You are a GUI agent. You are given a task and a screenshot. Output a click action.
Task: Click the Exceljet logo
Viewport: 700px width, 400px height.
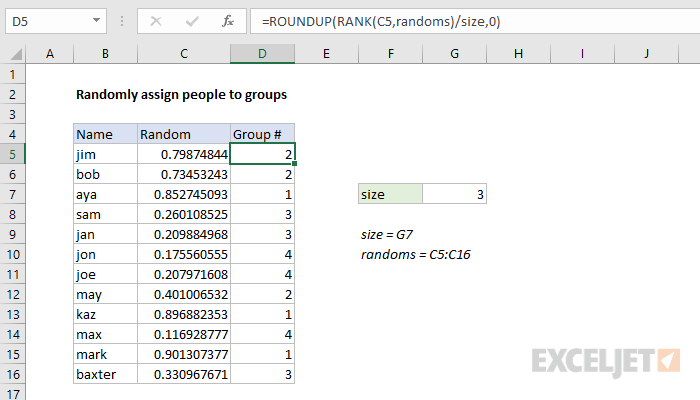pos(606,360)
